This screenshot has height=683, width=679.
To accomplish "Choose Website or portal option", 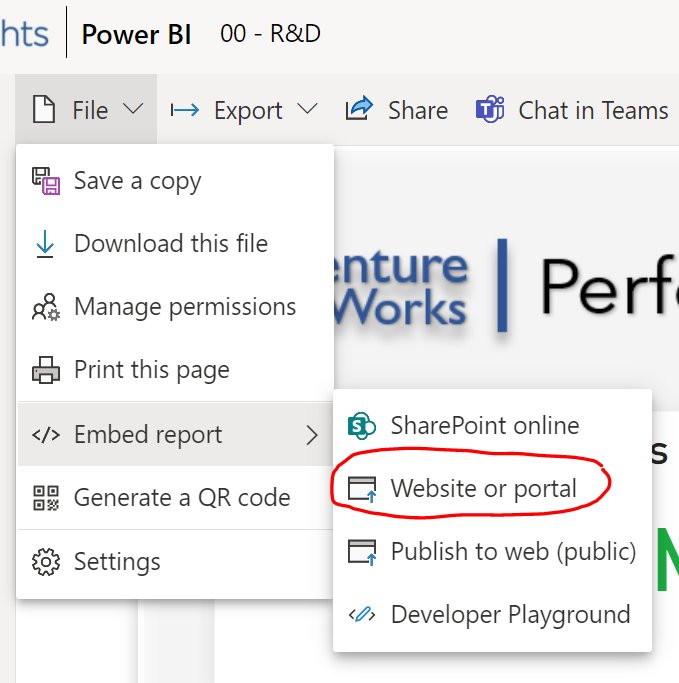I will [x=492, y=488].
